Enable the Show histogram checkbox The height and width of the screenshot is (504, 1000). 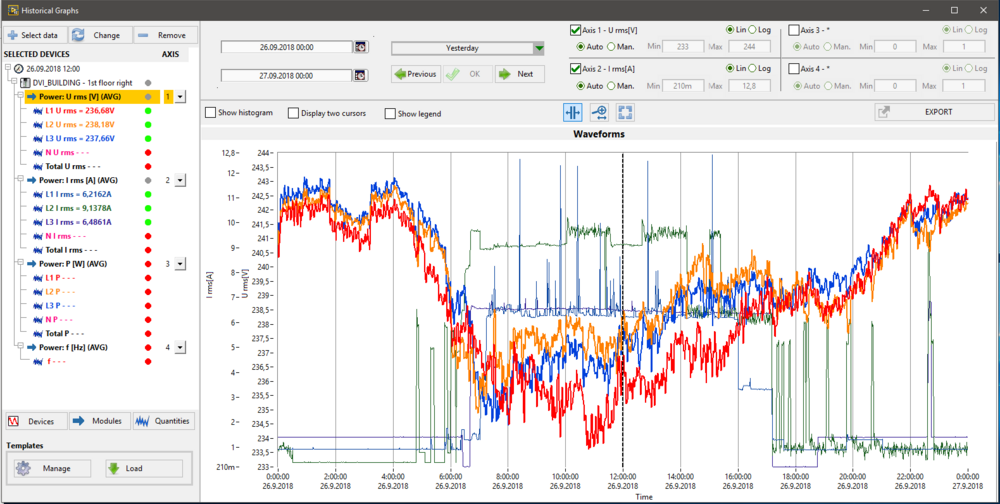[x=210, y=113]
